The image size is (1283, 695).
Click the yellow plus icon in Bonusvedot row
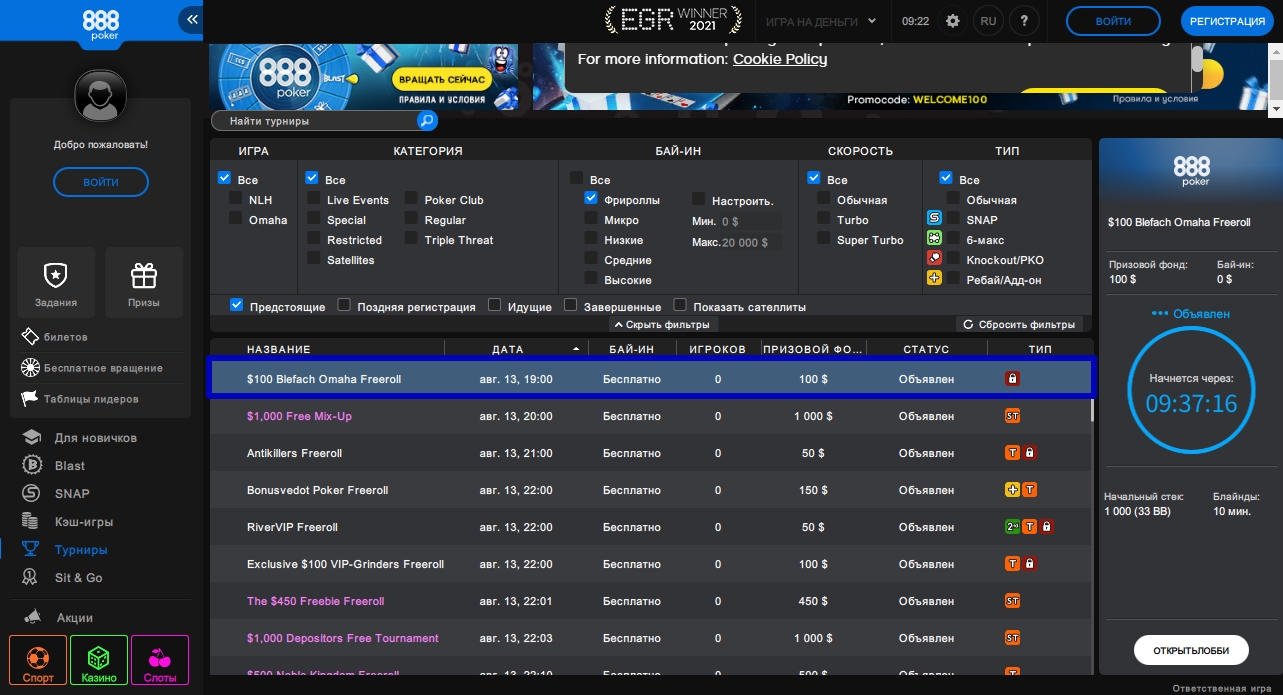[x=1012, y=490]
